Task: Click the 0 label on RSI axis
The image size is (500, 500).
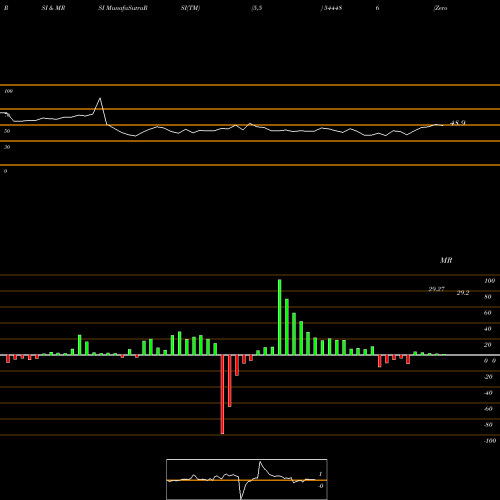Action: click(x=5, y=171)
